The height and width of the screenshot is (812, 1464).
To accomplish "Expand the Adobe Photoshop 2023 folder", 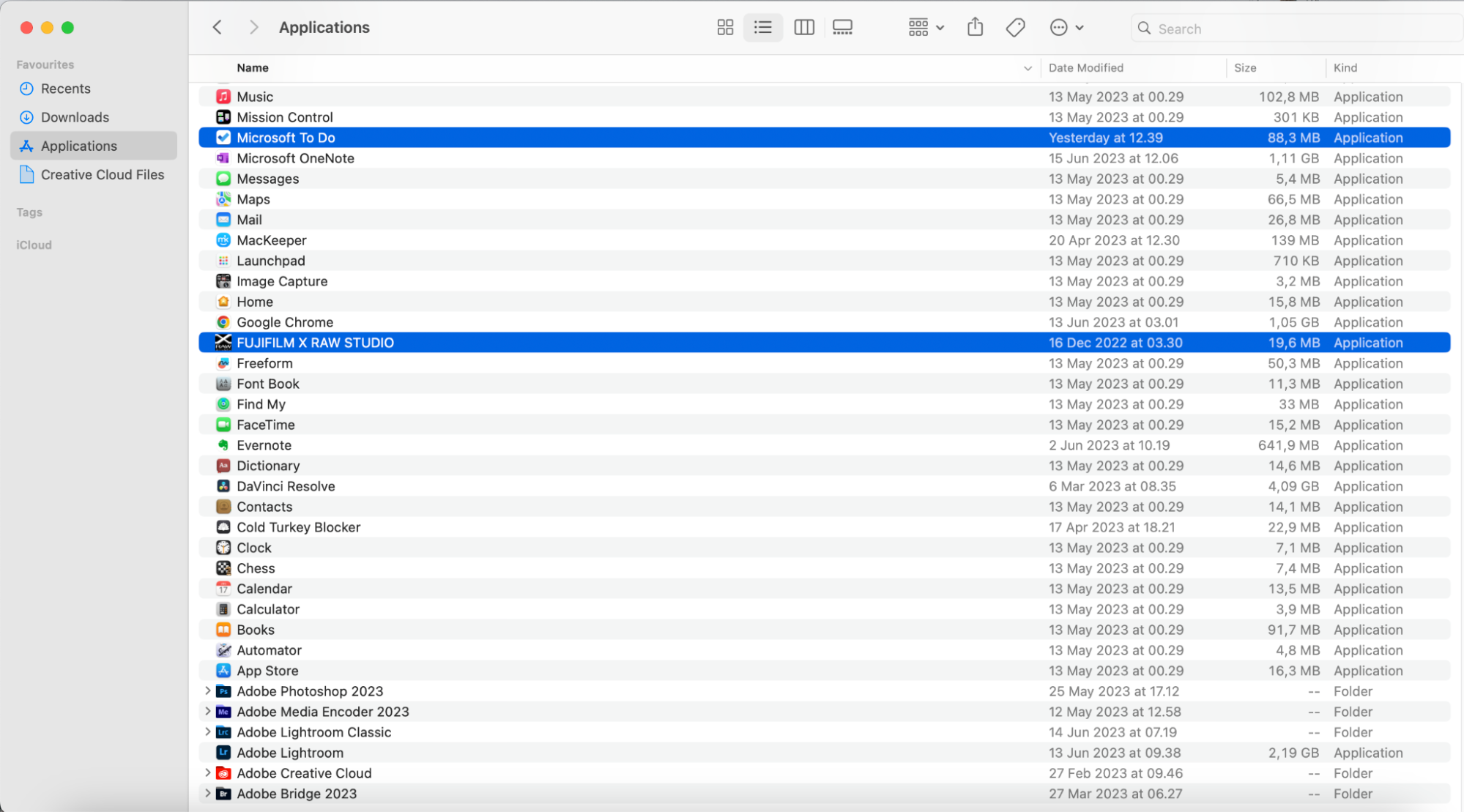I will pos(207,691).
